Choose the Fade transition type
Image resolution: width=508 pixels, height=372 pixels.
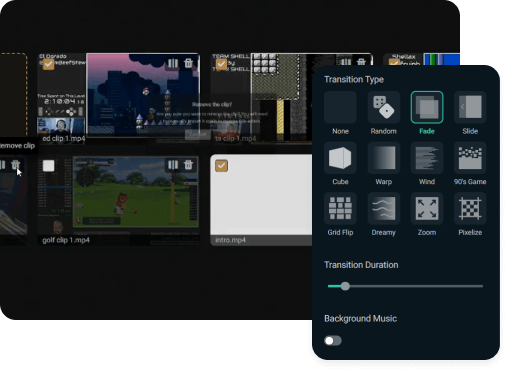[427, 107]
